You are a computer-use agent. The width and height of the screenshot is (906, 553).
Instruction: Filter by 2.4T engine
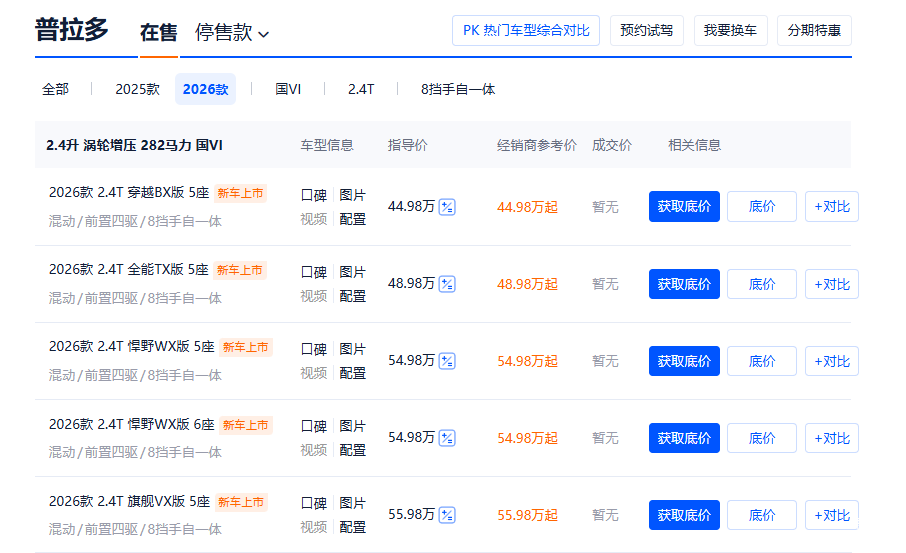click(x=361, y=89)
